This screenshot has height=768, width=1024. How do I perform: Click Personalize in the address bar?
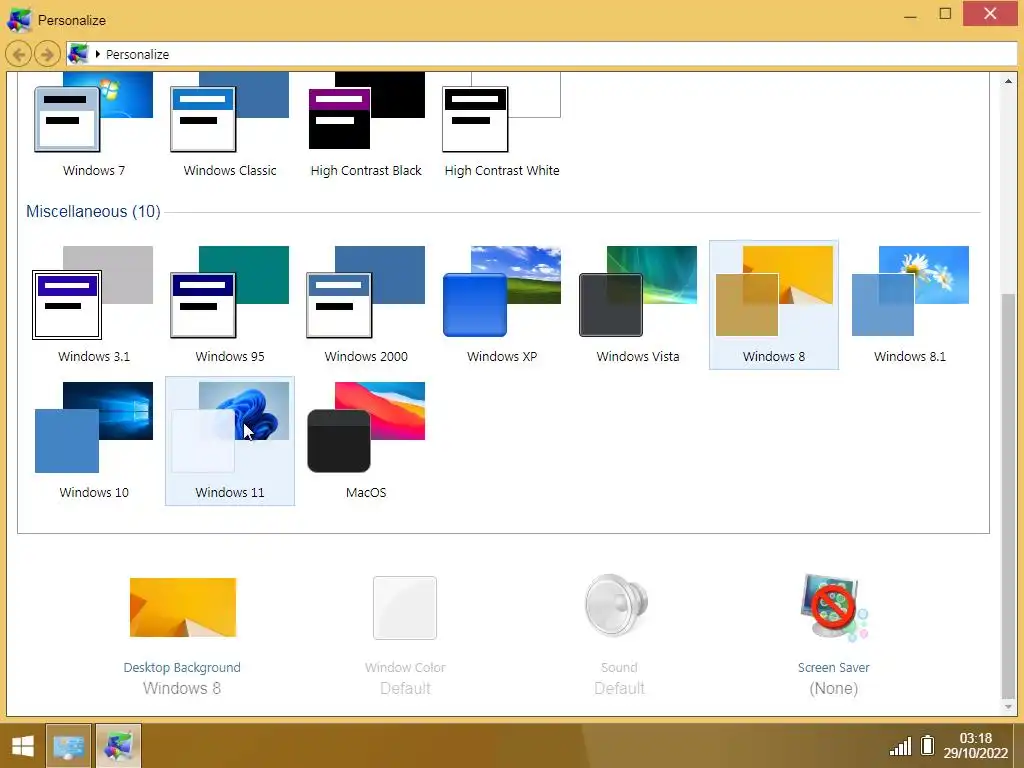(x=137, y=54)
